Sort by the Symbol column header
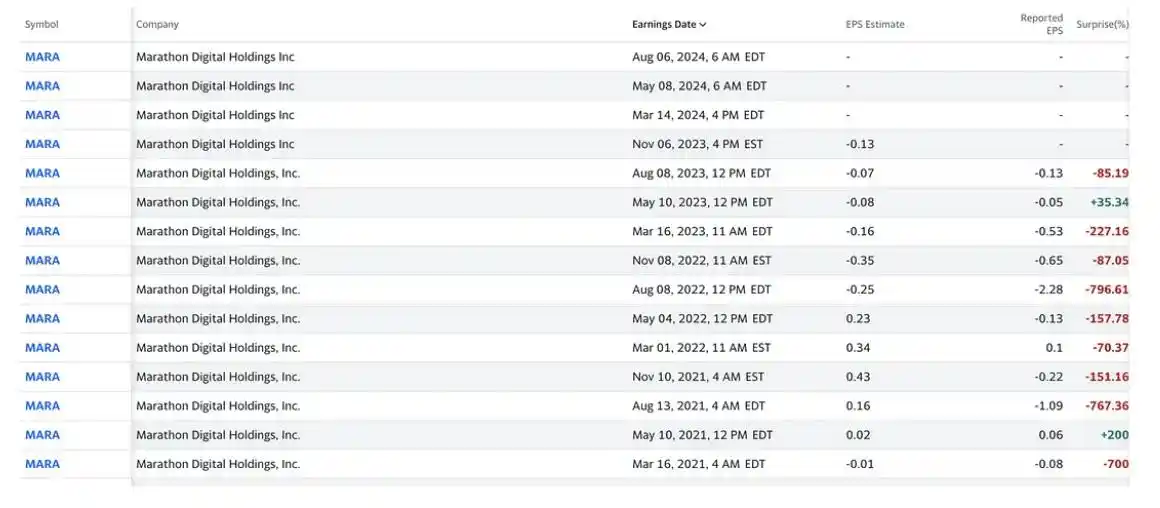This screenshot has width=1160, height=508. [x=42, y=25]
